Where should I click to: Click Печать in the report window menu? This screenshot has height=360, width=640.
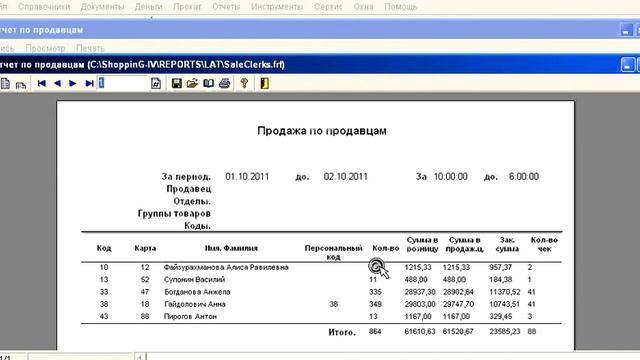point(90,48)
